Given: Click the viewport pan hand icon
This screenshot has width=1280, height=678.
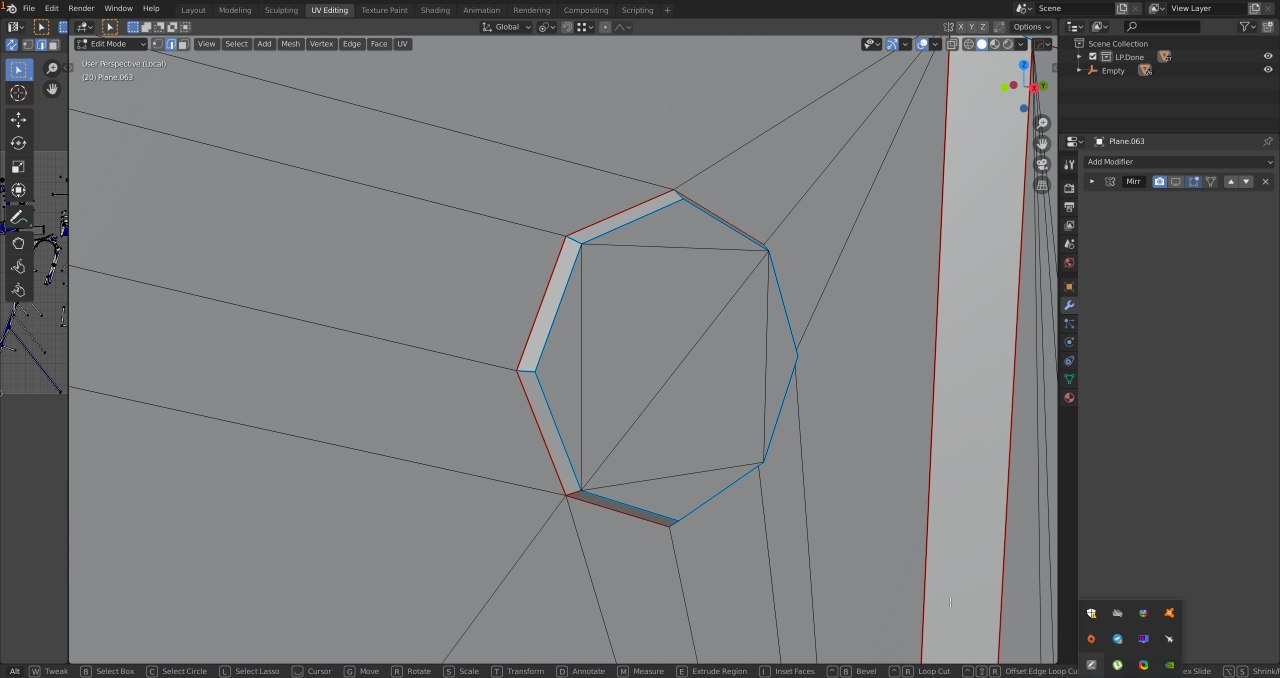Looking at the screenshot, I should pos(1042,143).
